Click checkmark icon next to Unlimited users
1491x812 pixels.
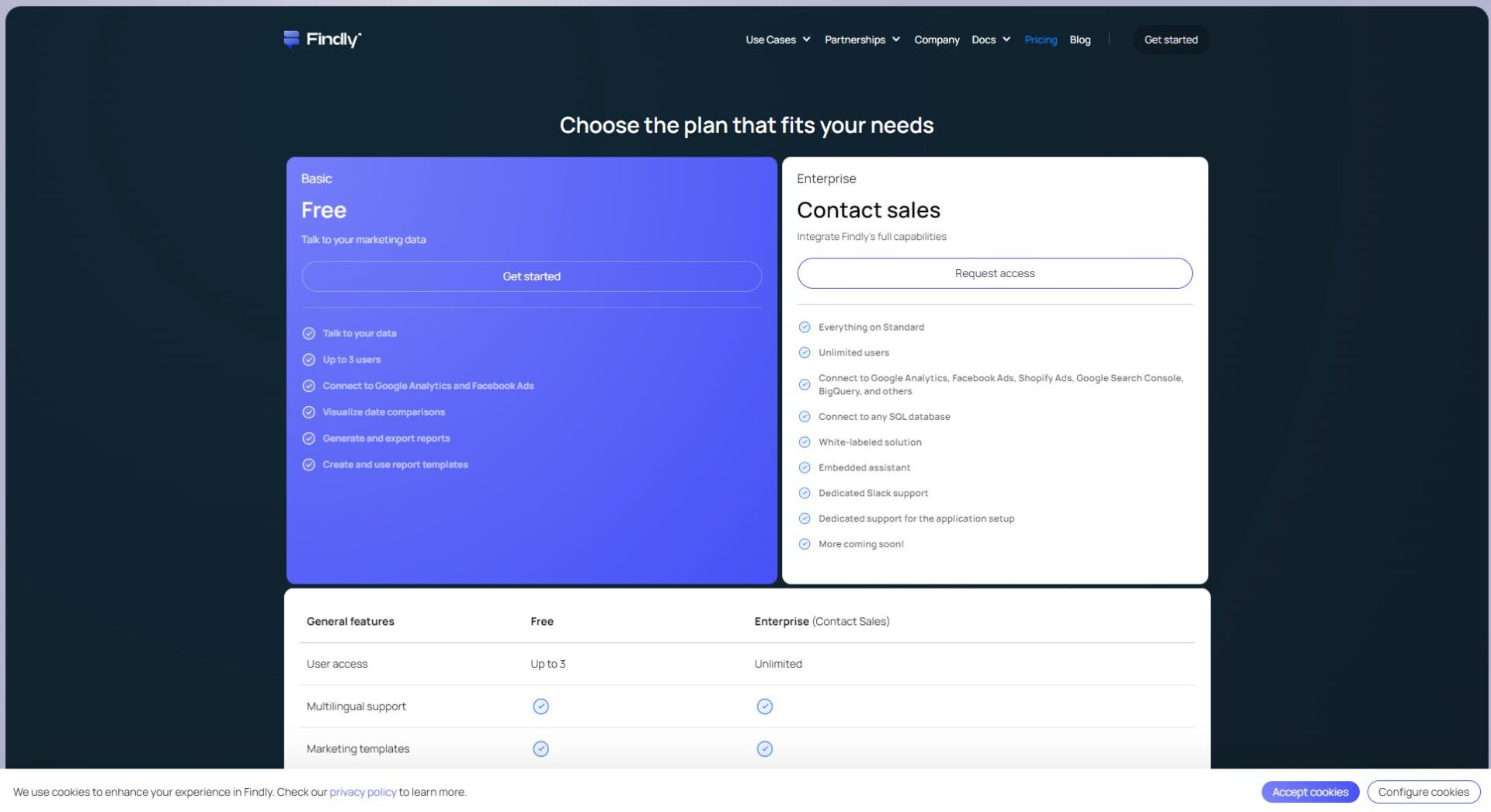click(805, 352)
